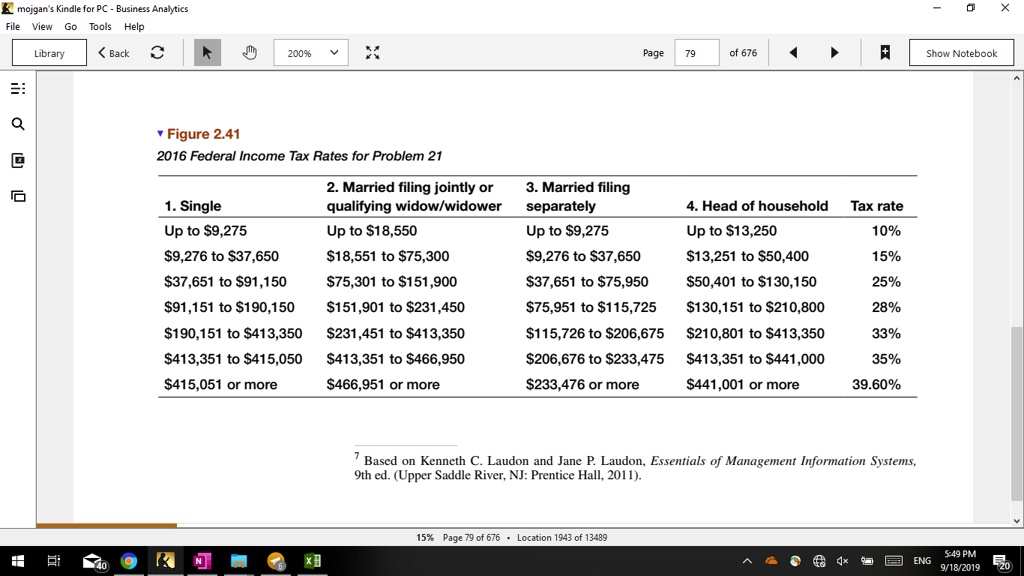Advance to the next page arrow

point(835,52)
